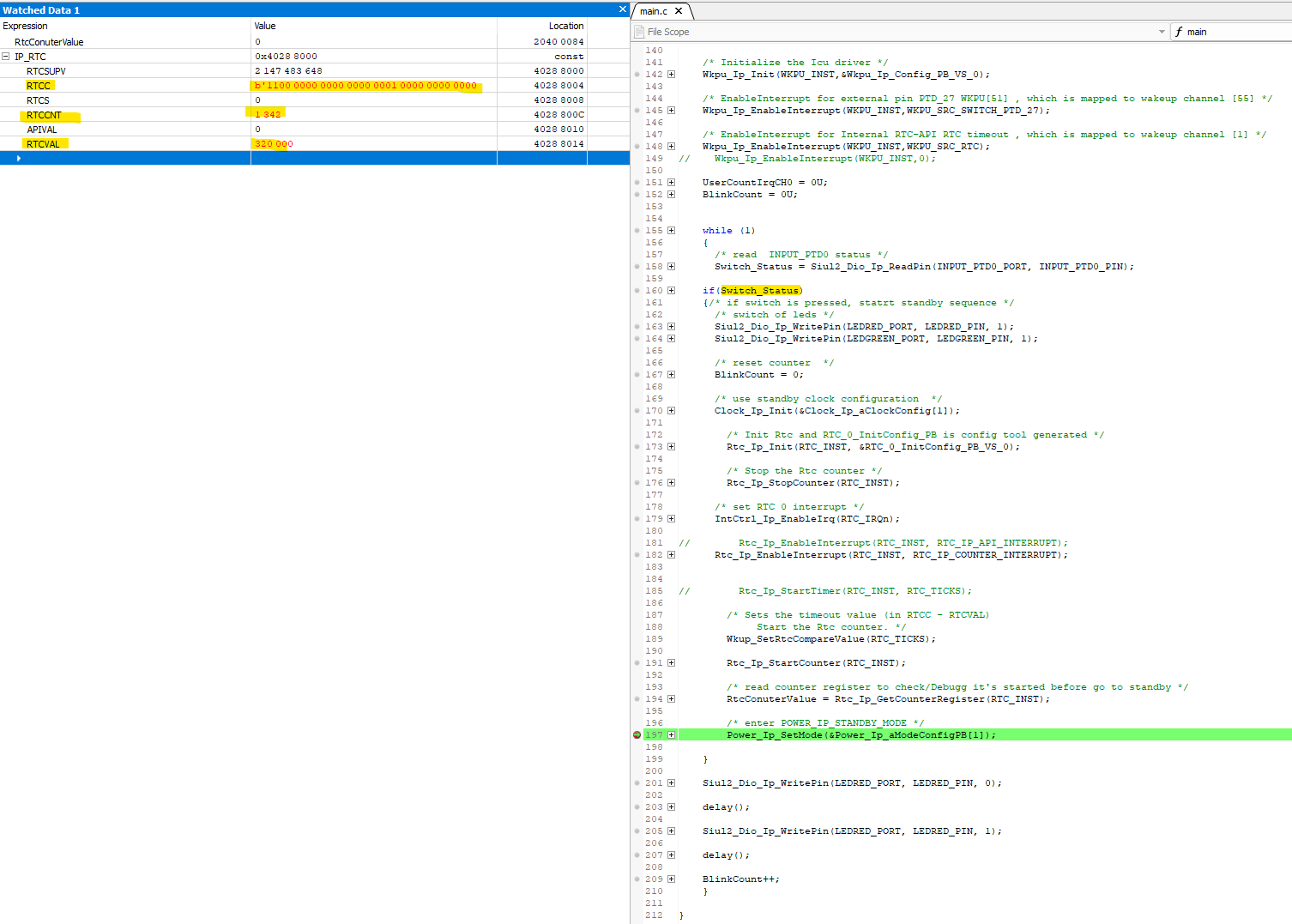This screenshot has height=924, width=1292.
Task: Click the Power_Ip_SetMode call on line 197
Action: coord(861,735)
